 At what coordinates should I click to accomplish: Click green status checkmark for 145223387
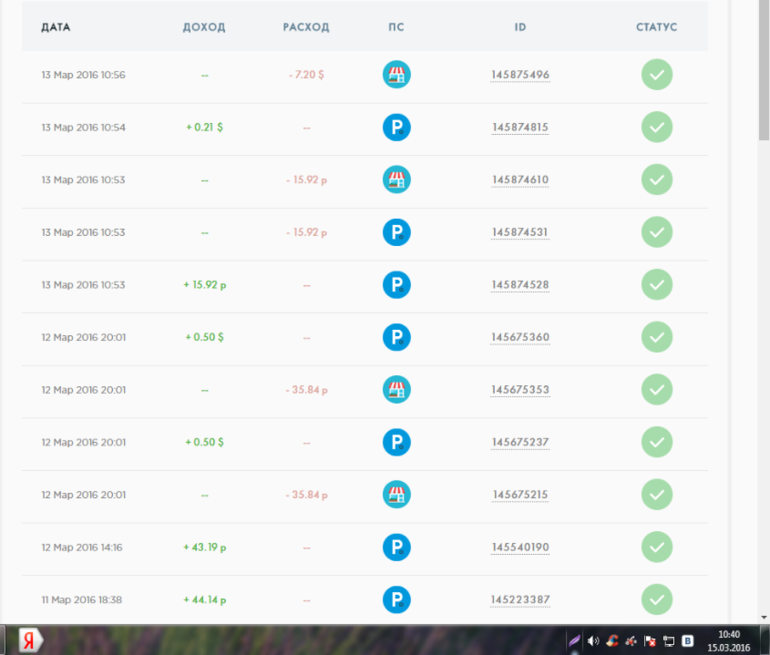657,599
